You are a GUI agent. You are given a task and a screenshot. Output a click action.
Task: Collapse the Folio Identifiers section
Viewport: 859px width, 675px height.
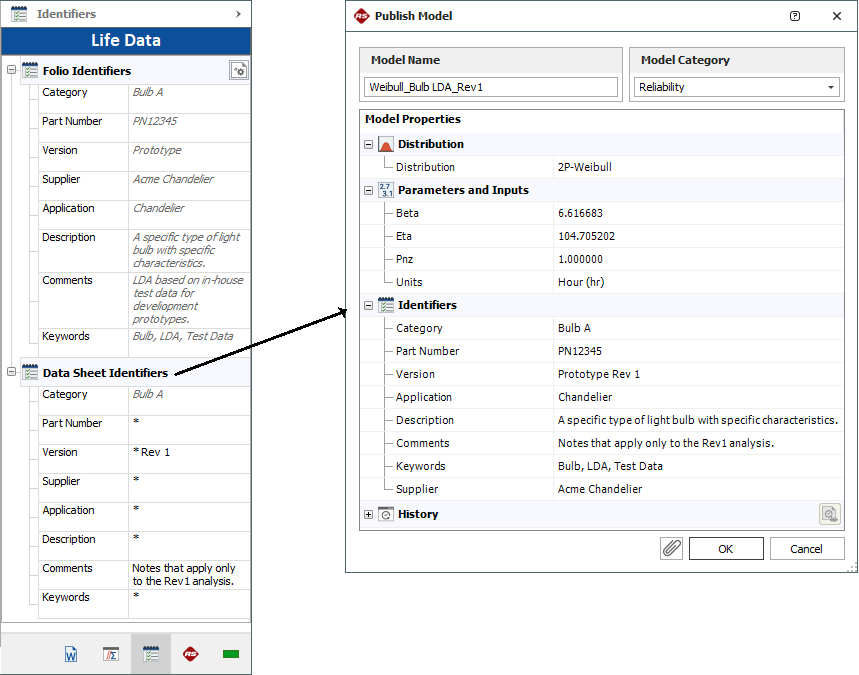click(12, 71)
